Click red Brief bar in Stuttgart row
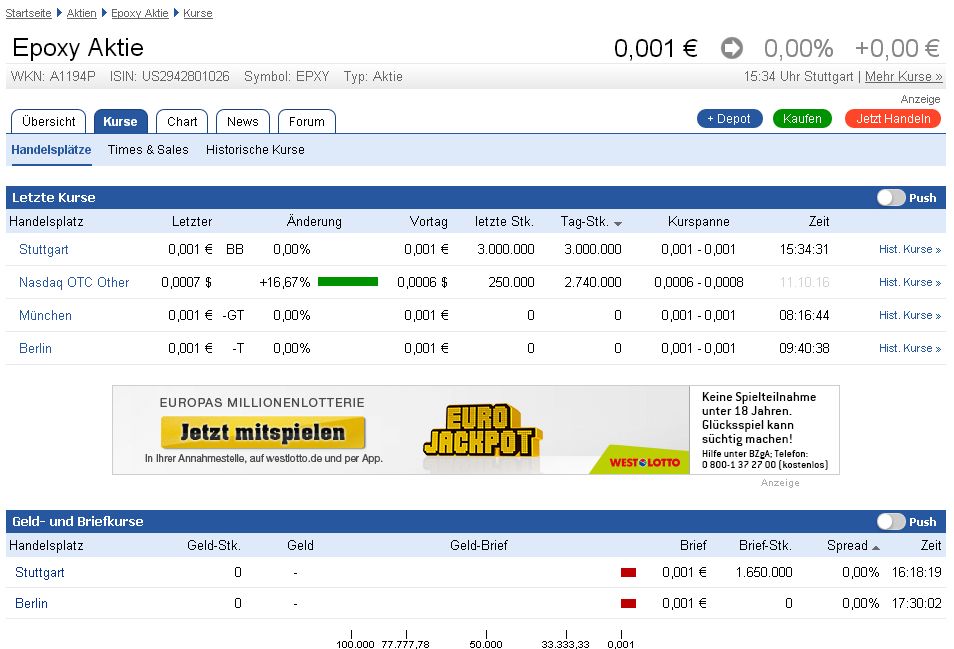The height and width of the screenshot is (649, 954). click(x=628, y=572)
